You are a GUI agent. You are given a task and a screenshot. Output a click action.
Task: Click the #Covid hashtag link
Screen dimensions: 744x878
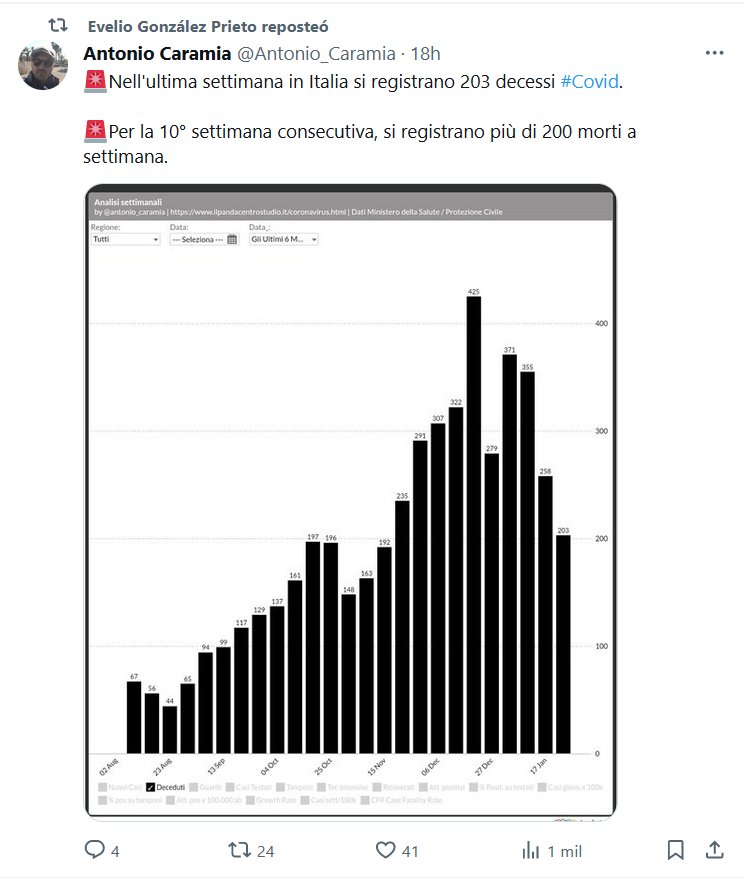(589, 82)
